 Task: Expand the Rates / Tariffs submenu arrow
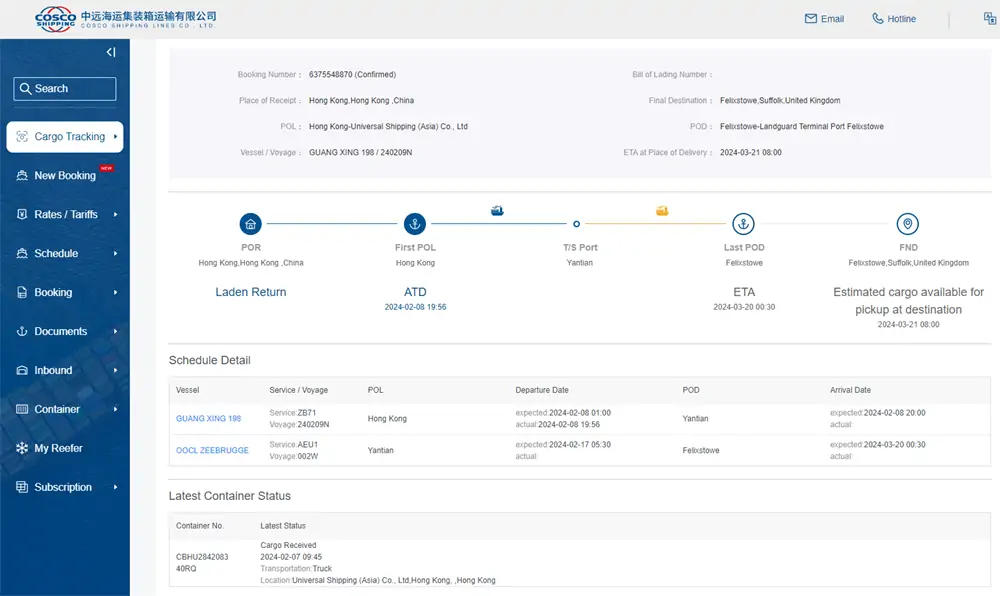coord(115,214)
